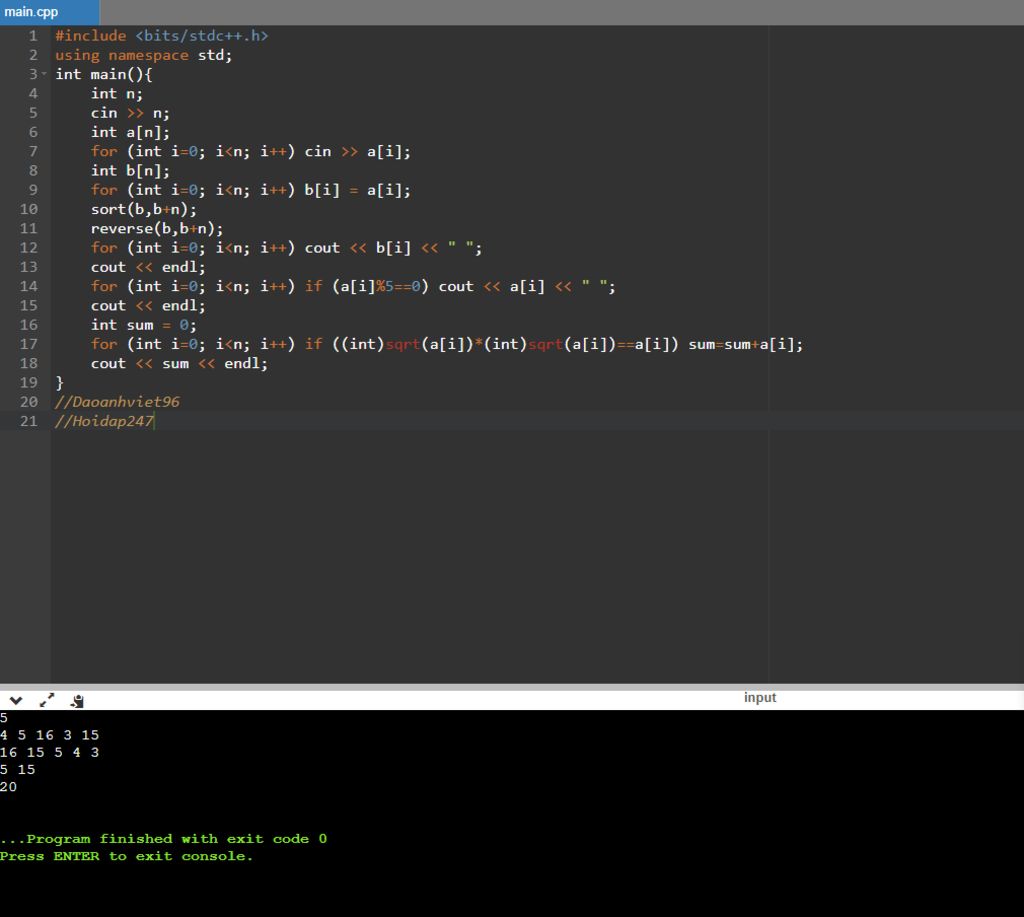Click the 'using namespace std;' line

[143, 55]
